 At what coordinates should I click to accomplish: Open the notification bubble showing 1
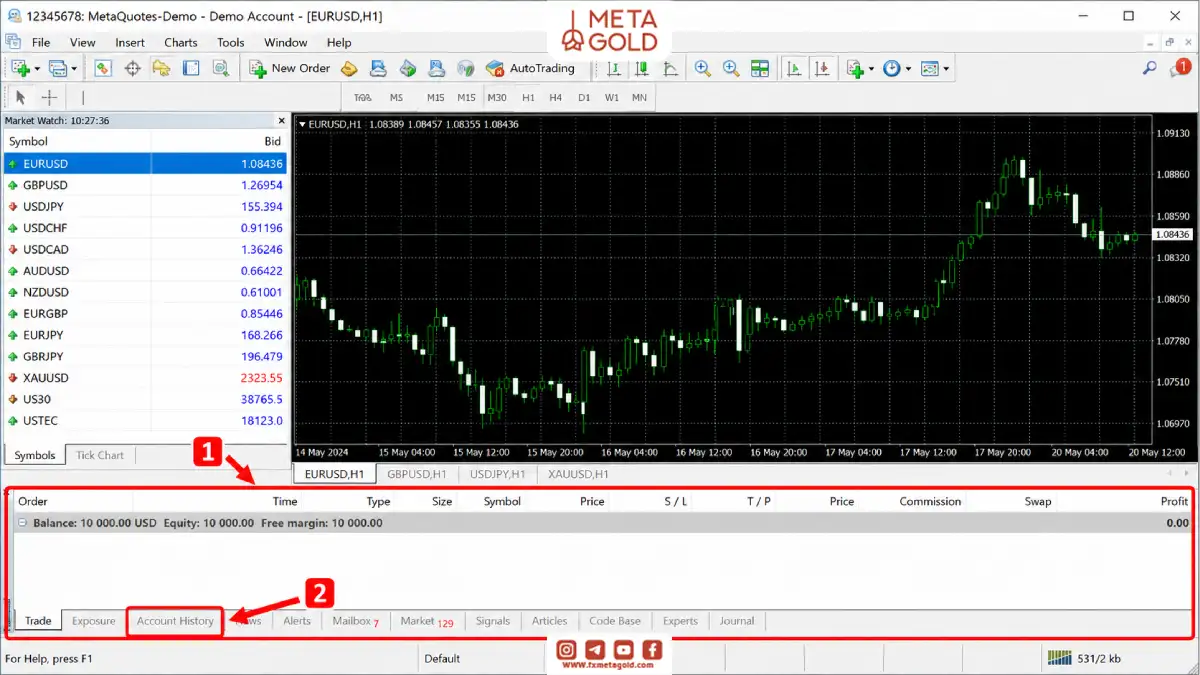[x=1183, y=68]
